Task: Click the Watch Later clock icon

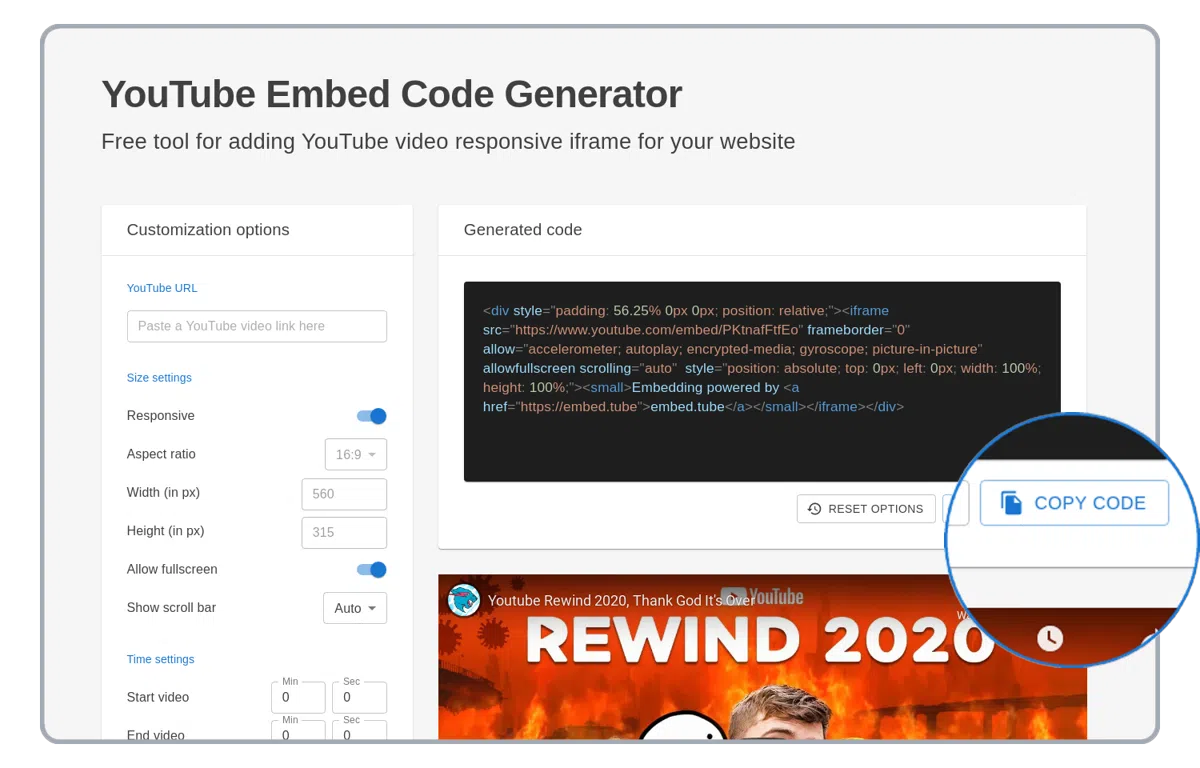Action: tap(1049, 638)
